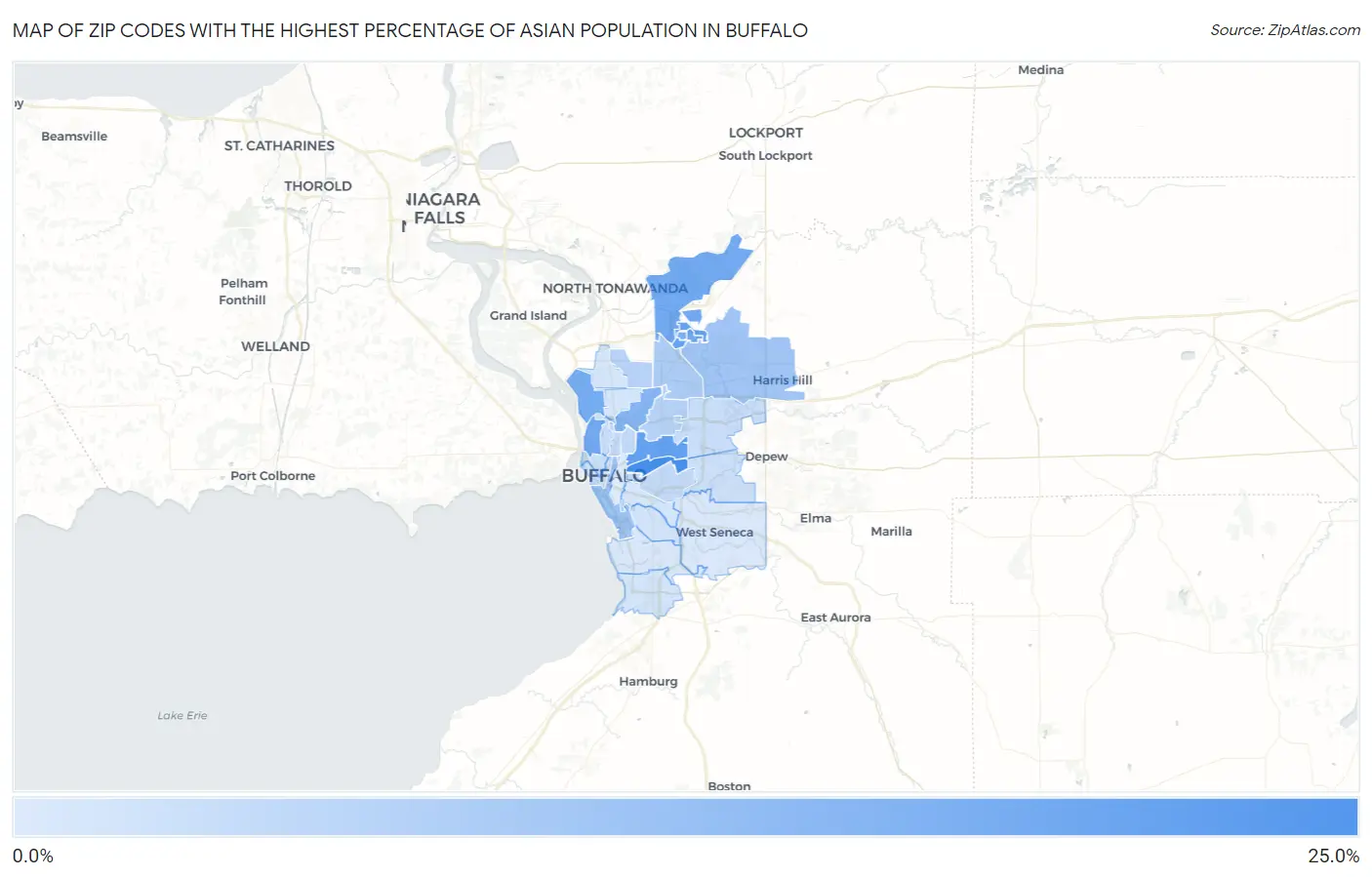Click the Harris Hill label
The height and width of the screenshot is (877, 1372).
coord(782,380)
